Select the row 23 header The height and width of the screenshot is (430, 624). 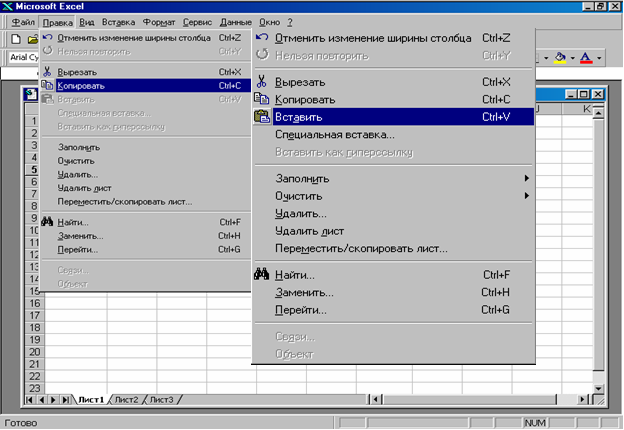tap(34, 388)
